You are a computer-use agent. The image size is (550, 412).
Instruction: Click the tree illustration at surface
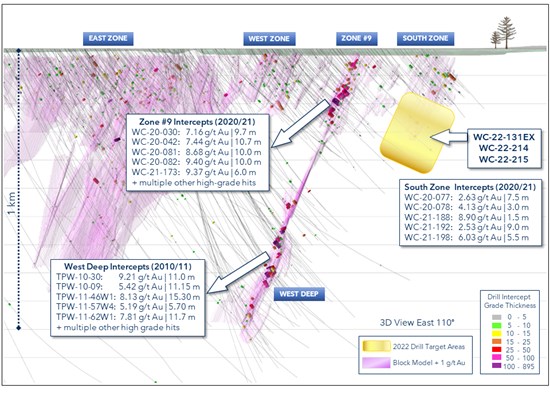click(504, 33)
